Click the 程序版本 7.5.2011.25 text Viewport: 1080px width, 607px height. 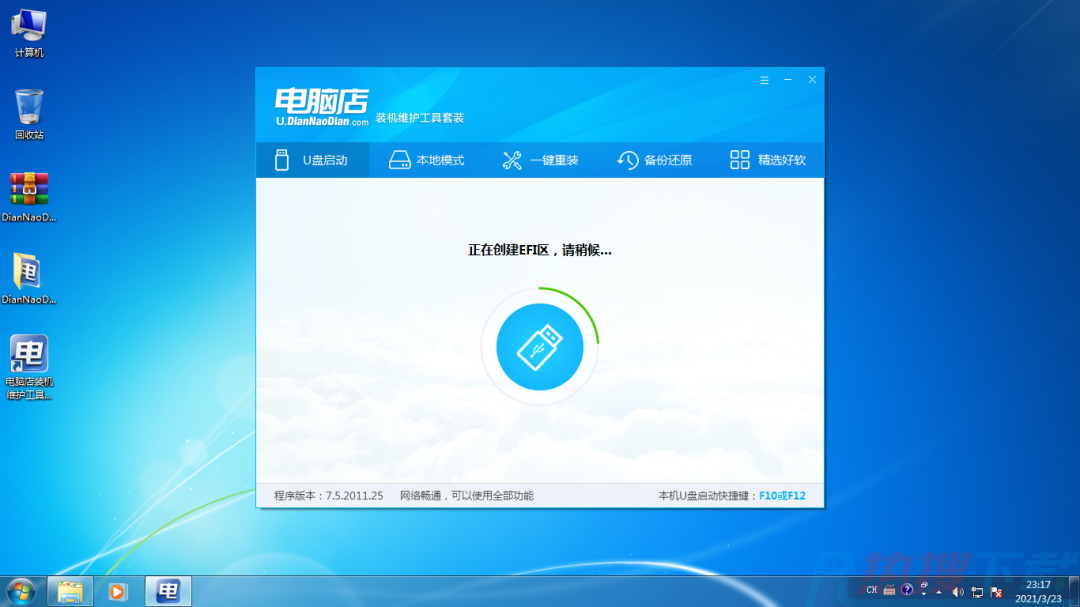click(329, 495)
